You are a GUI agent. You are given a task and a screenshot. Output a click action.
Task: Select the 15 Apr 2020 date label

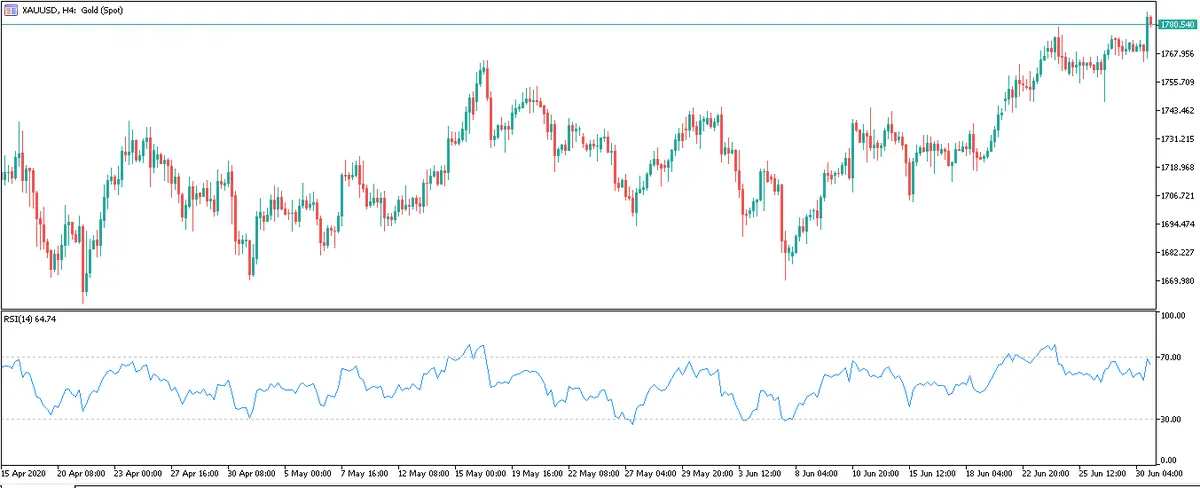[24, 472]
